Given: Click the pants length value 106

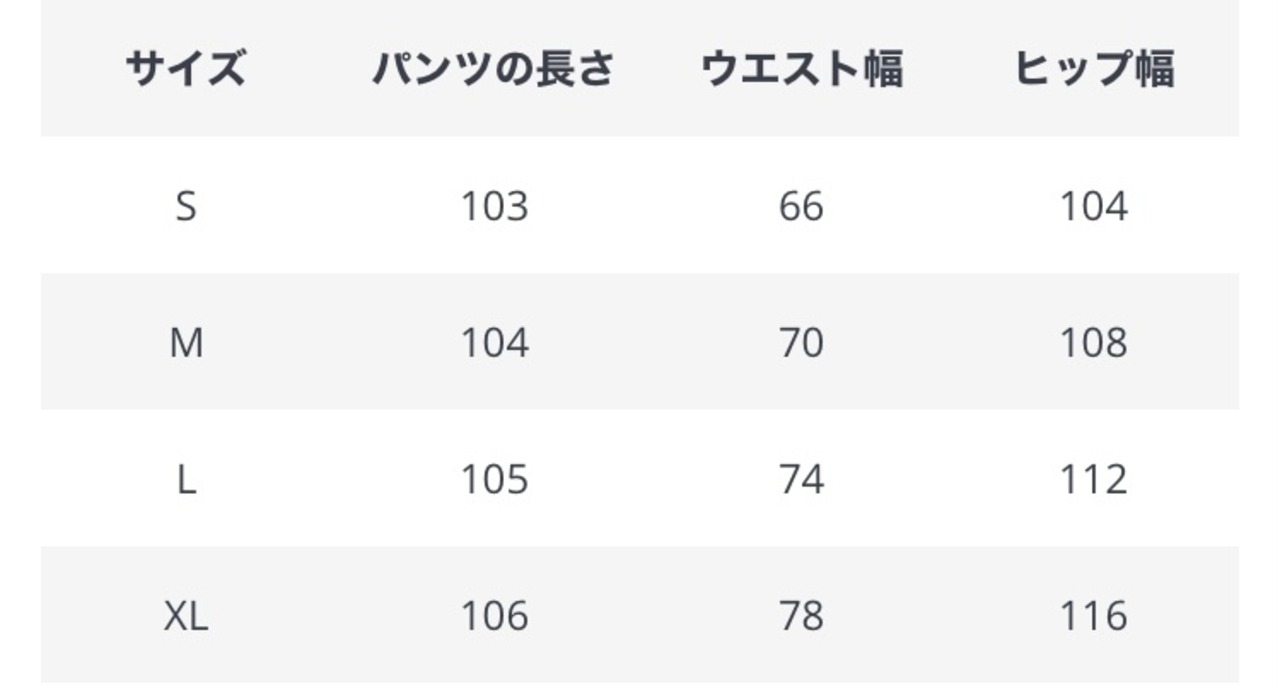Looking at the screenshot, I should 493,617.
